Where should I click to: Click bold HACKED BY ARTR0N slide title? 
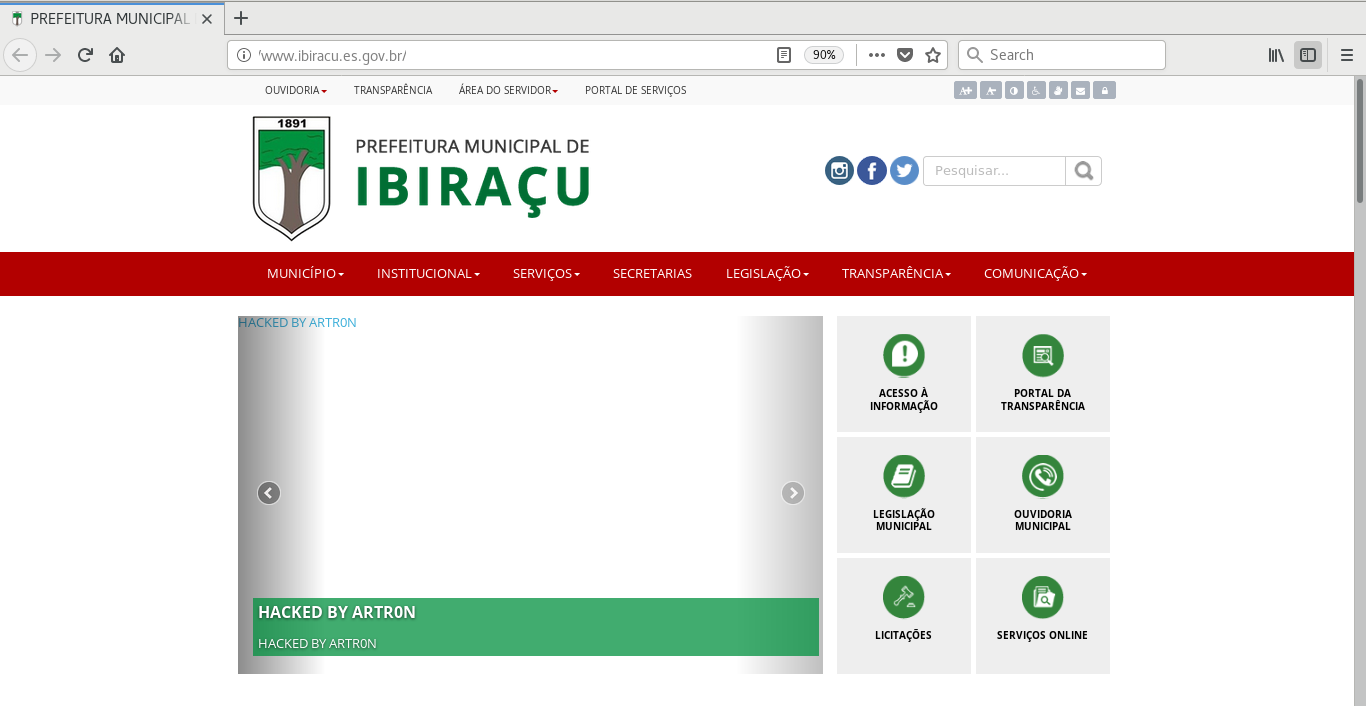tap(337, 612)
